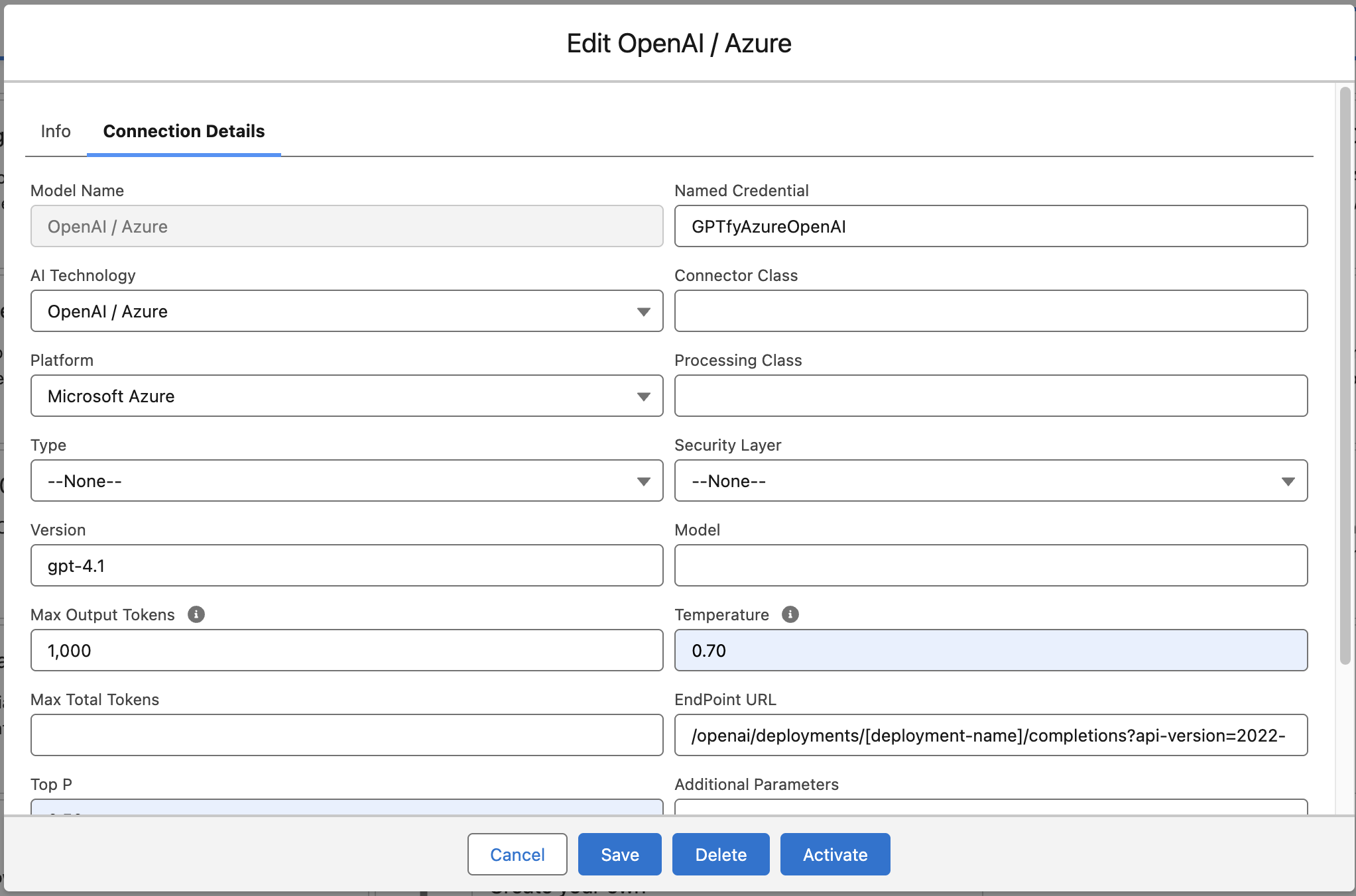Click the dialog's vertical scrollbar

pyautogui.click(x=1345, y=374)
